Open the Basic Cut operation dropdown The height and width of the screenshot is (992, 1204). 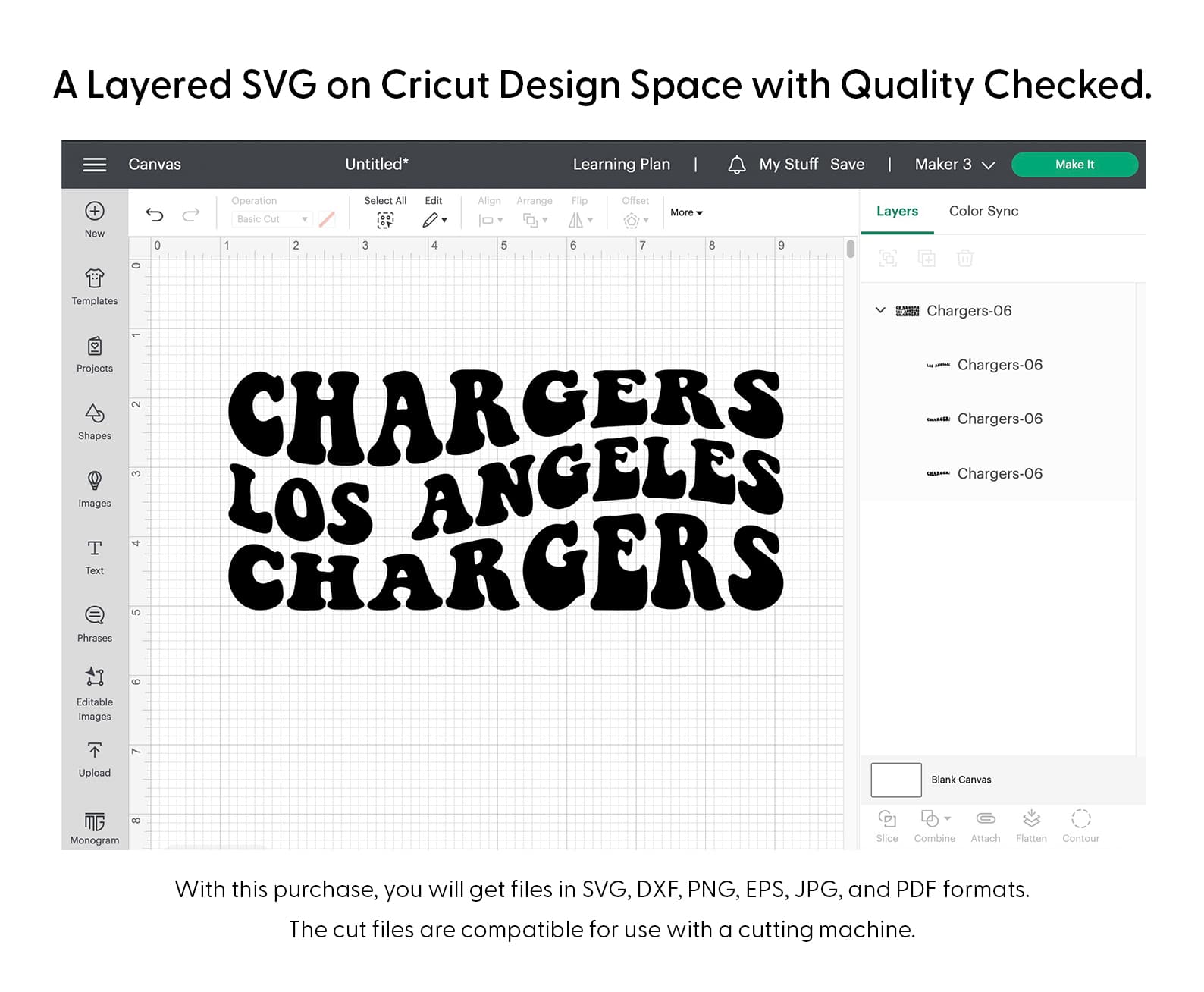[271, 219]
